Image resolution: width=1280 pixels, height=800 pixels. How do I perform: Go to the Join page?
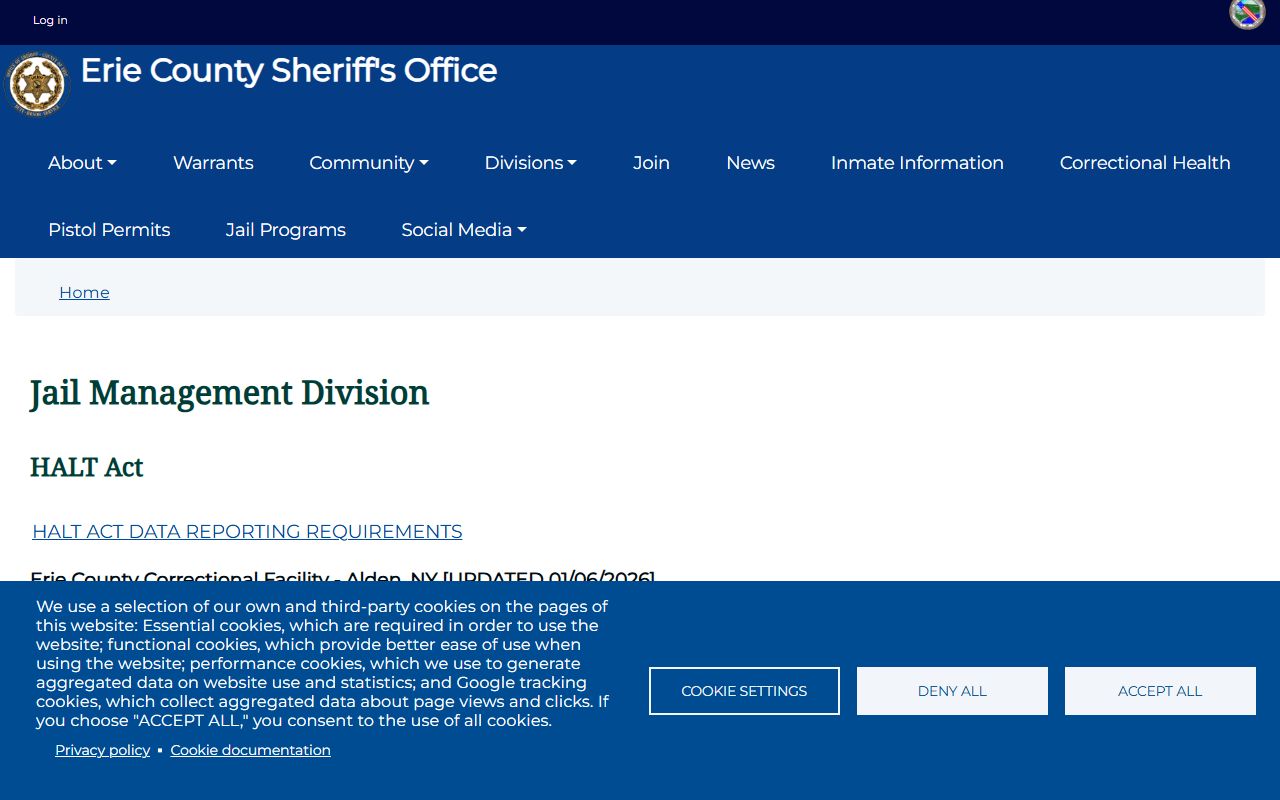click(x=651, y=163)
